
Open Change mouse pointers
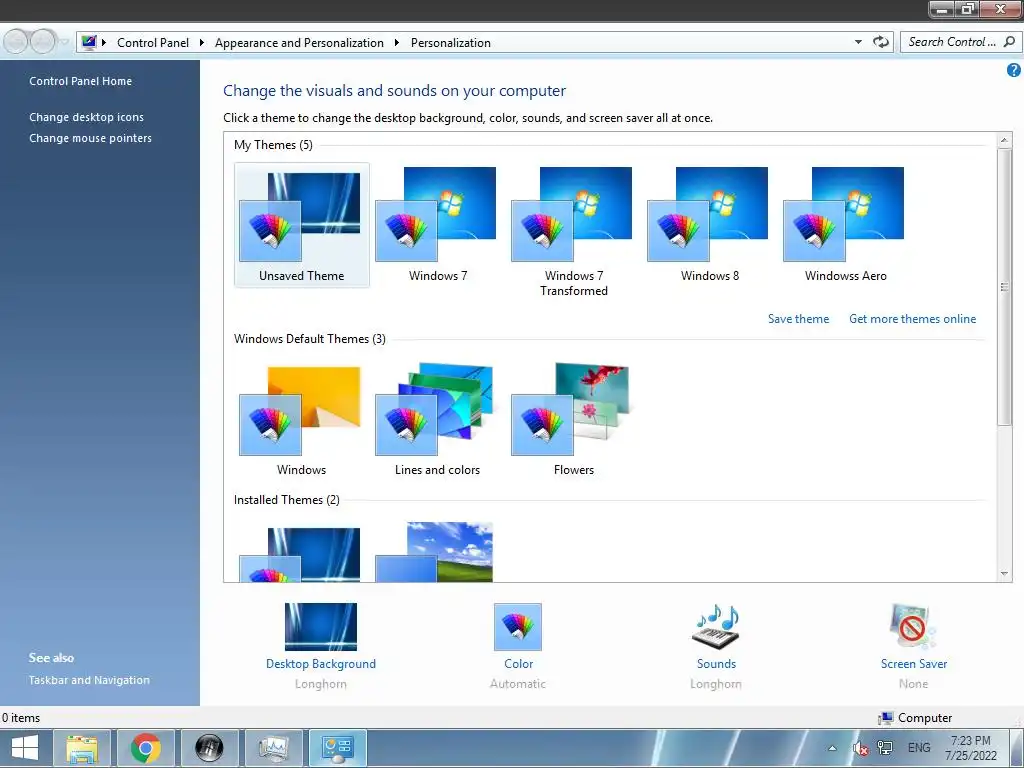click(90, 138)
